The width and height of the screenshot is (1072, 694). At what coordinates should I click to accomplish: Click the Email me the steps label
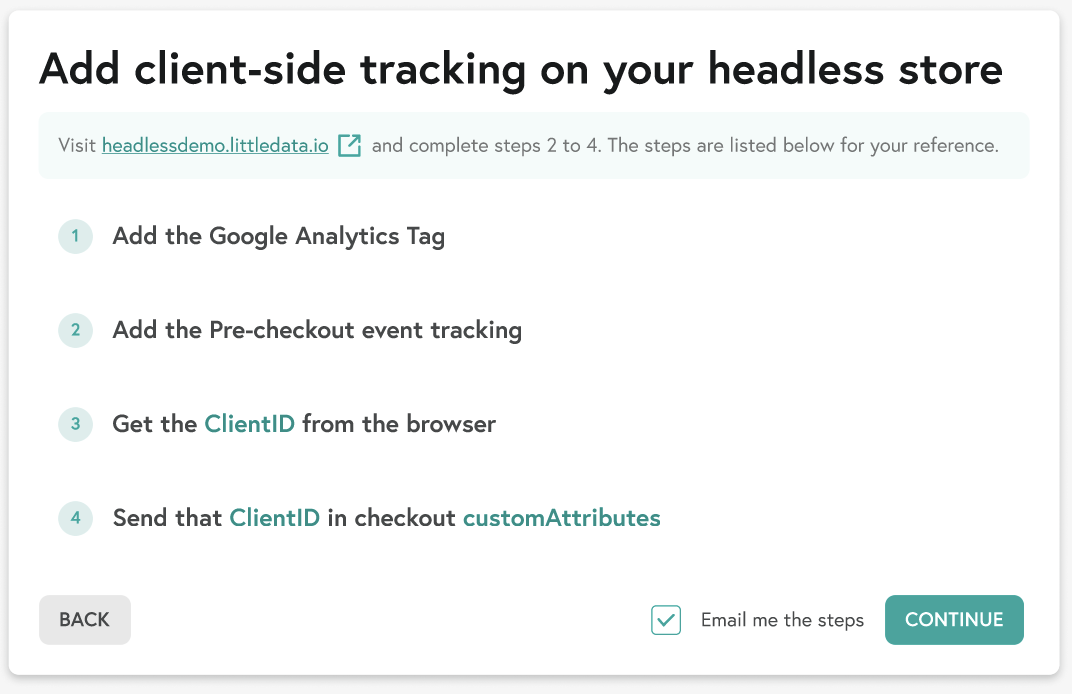pyautogui.click(x=782, y=620)
